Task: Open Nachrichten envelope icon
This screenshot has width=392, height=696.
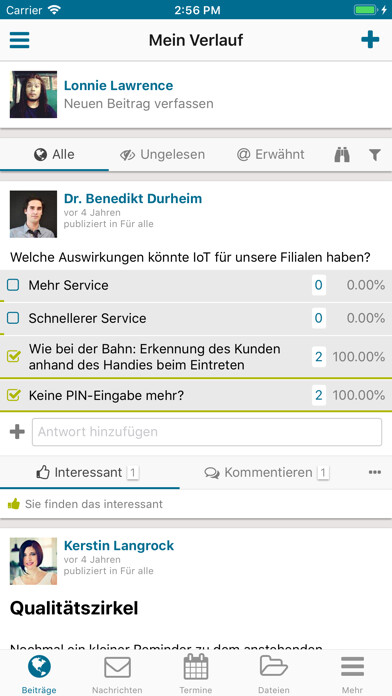Action: (x=117, y=667)
